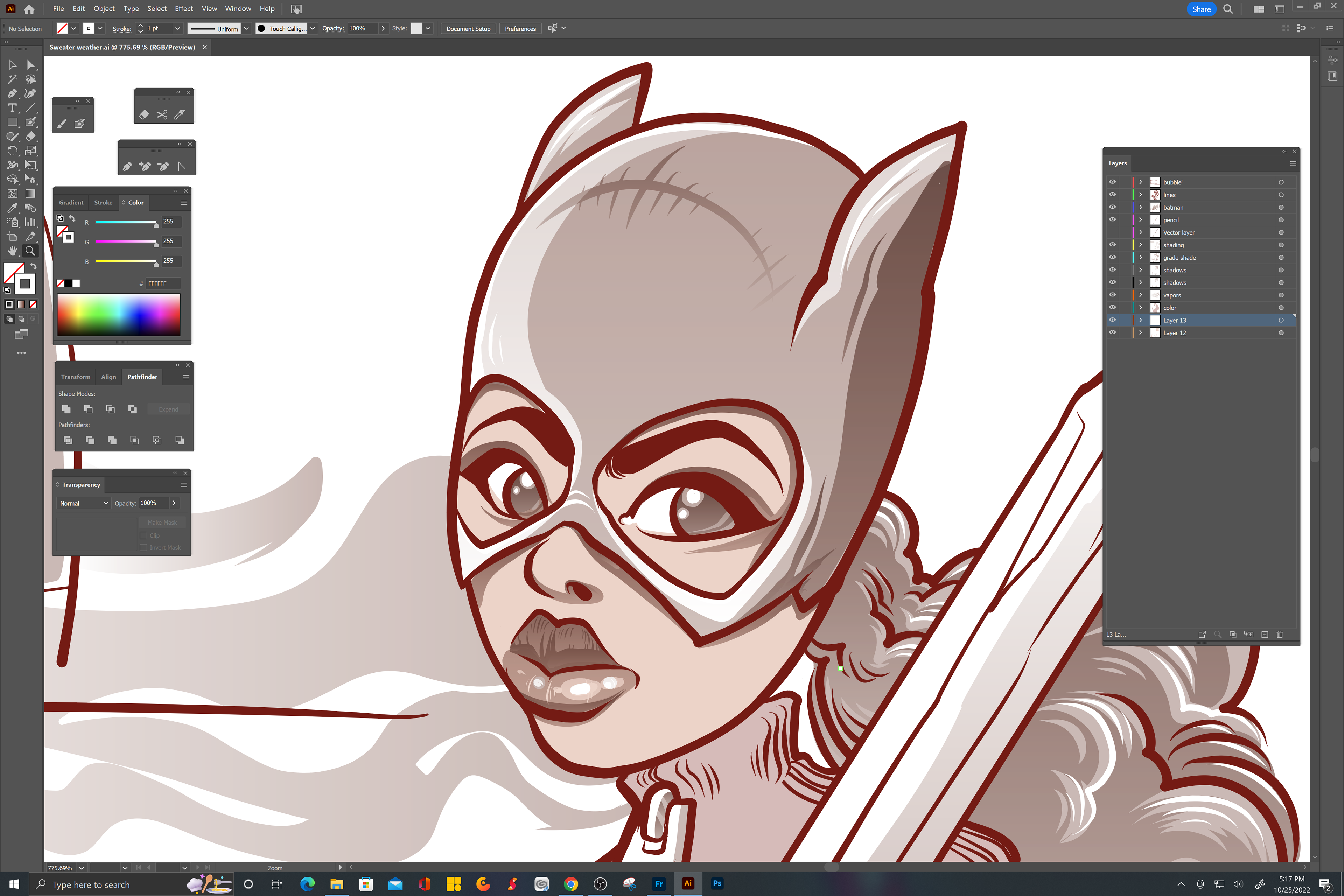Expand Layer 13 contents
Image resolution: width=1344 pixels, height=896 pixels.
1141,321
